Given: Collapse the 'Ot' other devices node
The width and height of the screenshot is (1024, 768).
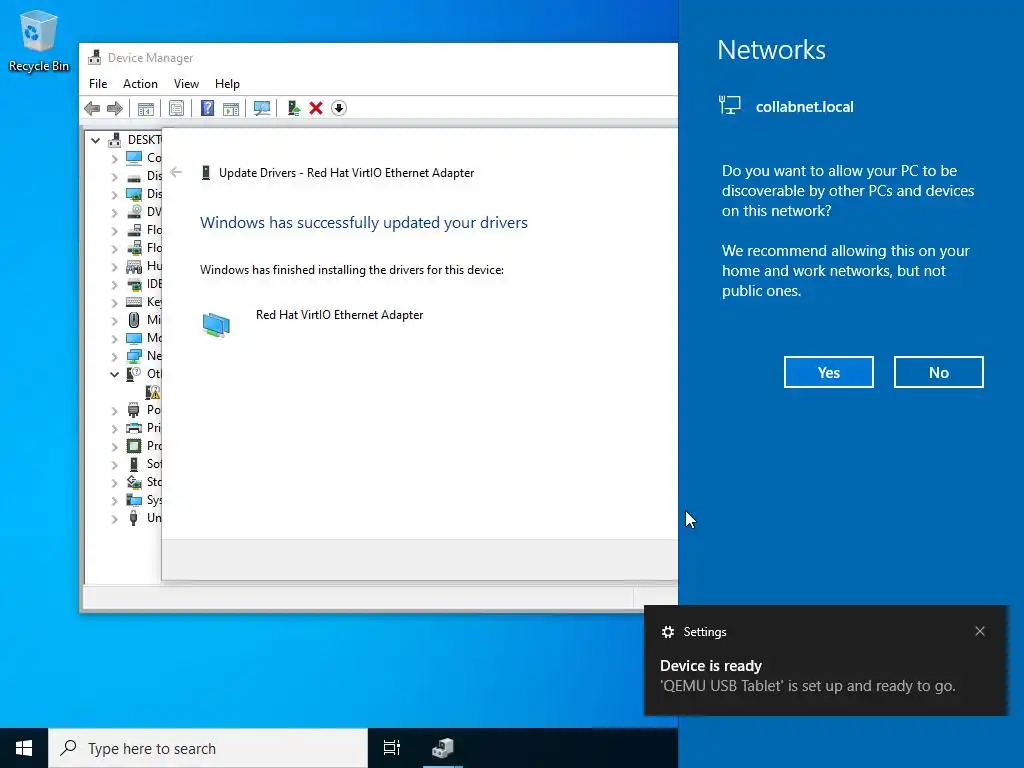Looking at the screenshot, I should click(114, 374).
